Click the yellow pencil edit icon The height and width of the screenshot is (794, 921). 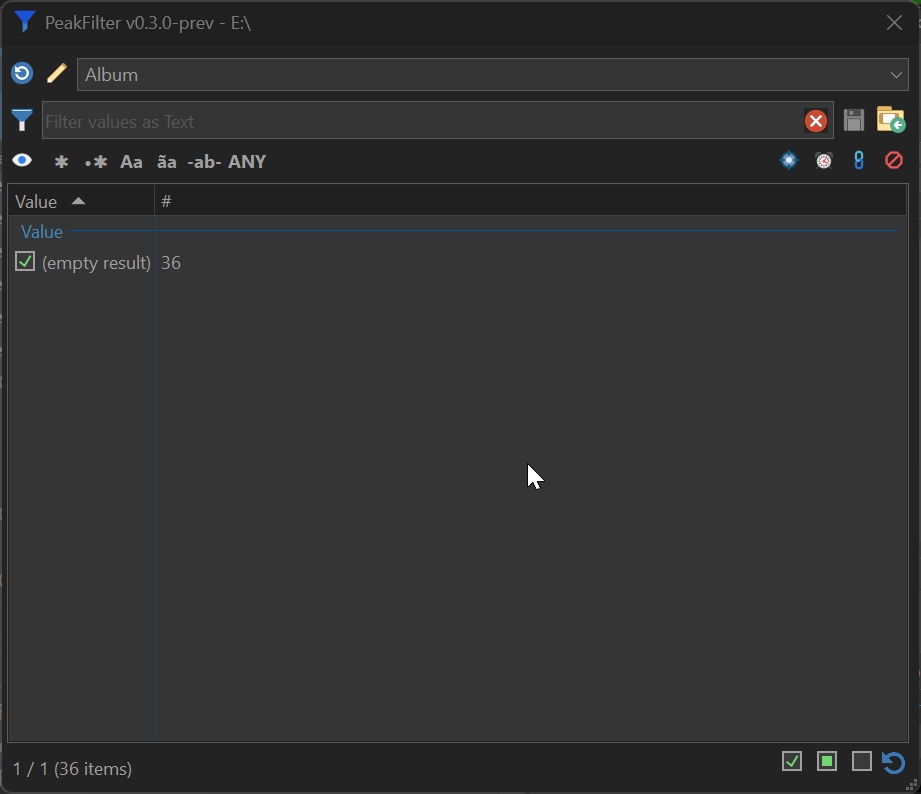point(56,73)
